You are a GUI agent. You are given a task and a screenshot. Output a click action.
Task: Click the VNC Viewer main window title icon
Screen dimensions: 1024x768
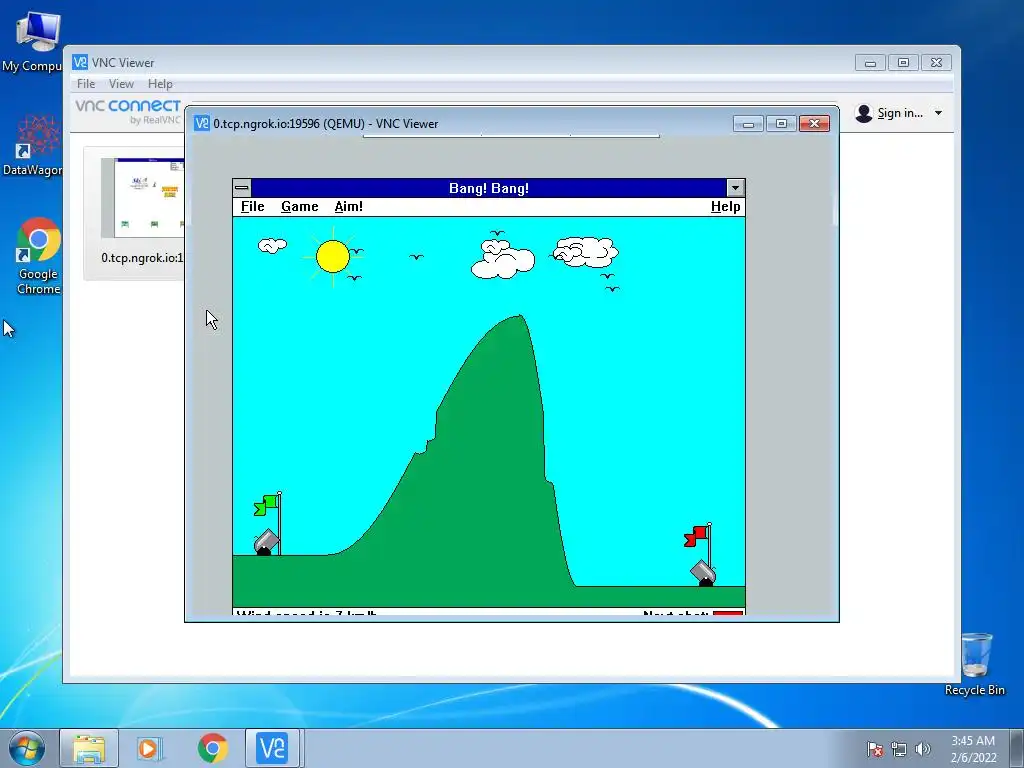pos(80,62)
